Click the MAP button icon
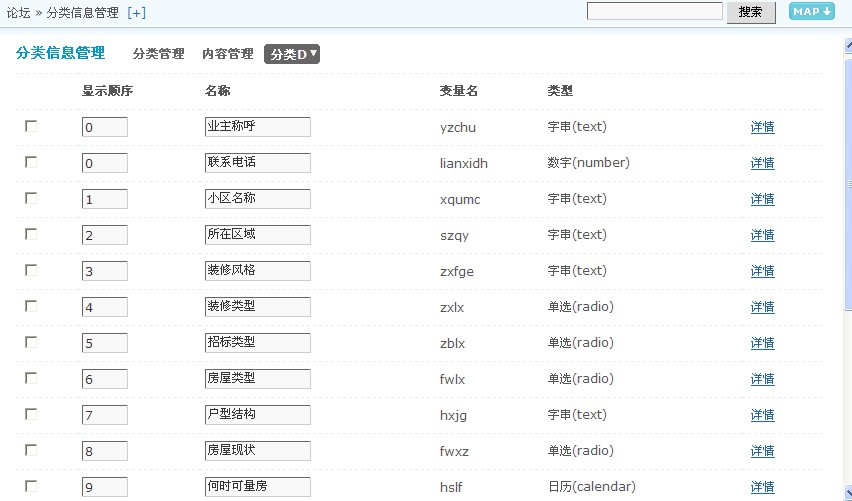 tap(811, 11)
